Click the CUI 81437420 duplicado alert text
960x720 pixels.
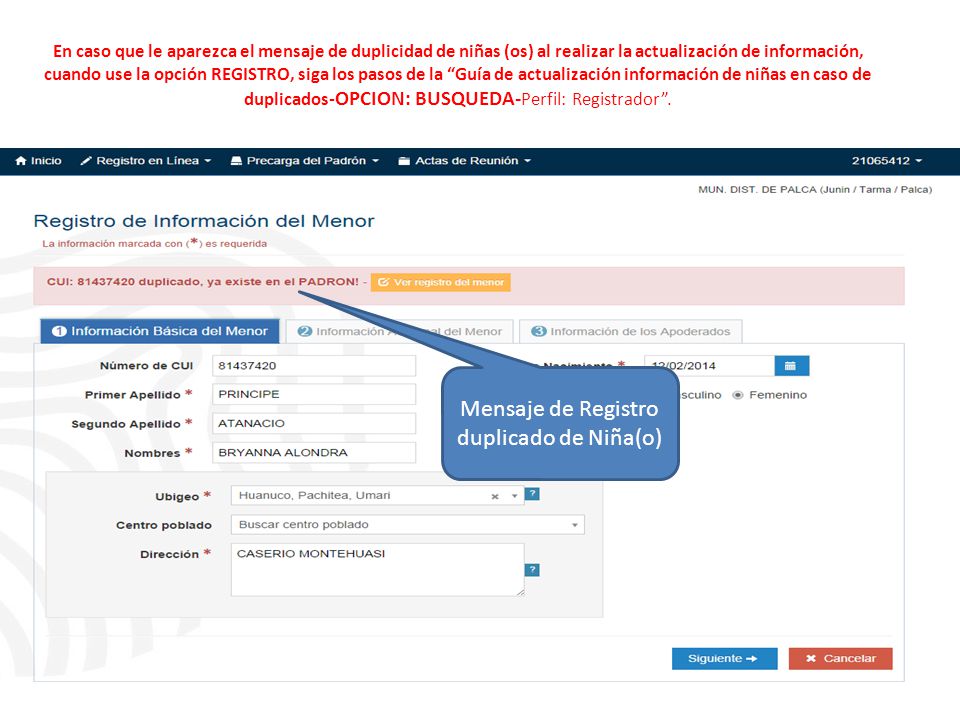tap(203, 282)
